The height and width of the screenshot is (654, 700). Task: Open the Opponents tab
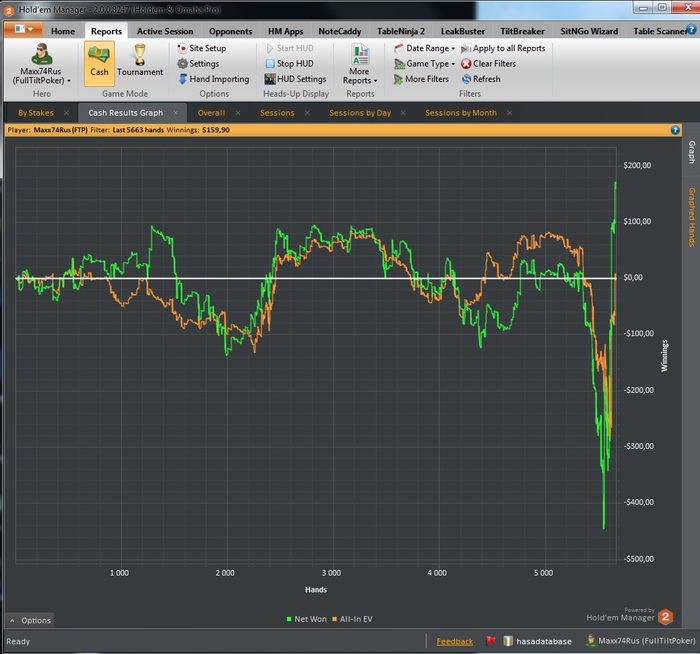coord(230,31)
